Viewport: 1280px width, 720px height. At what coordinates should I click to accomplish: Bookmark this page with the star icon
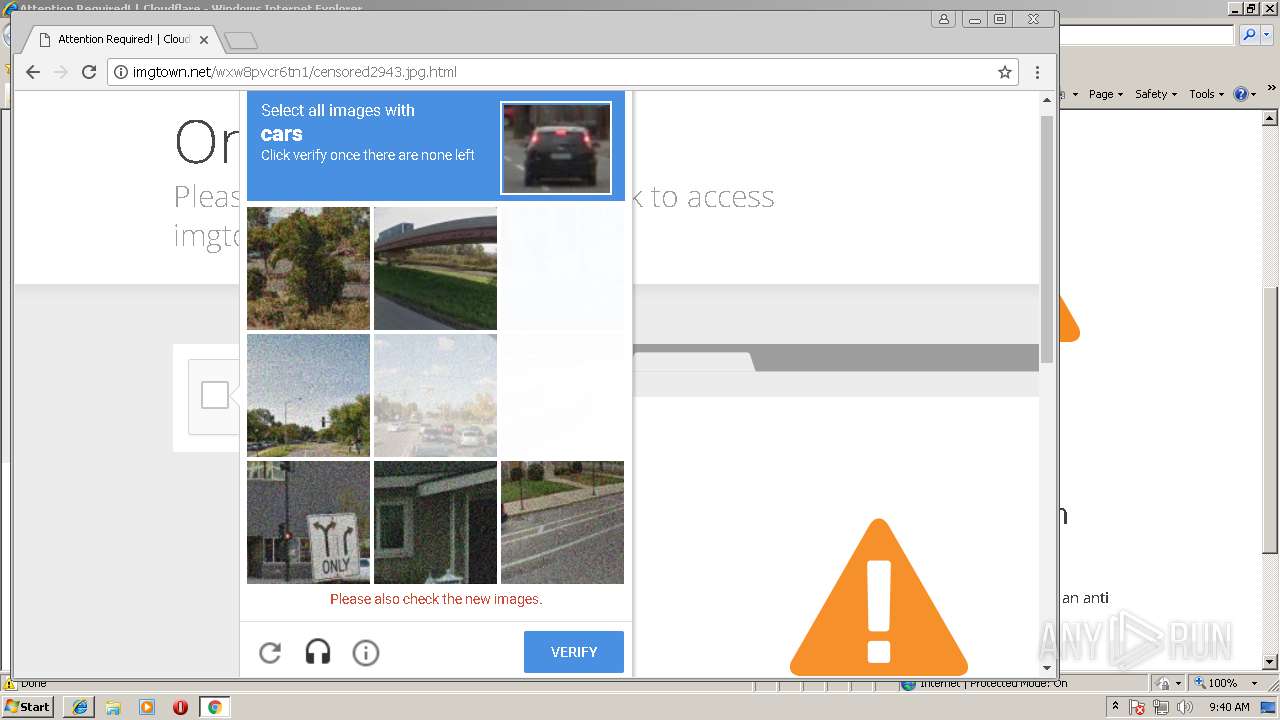tap(1005, 72)
